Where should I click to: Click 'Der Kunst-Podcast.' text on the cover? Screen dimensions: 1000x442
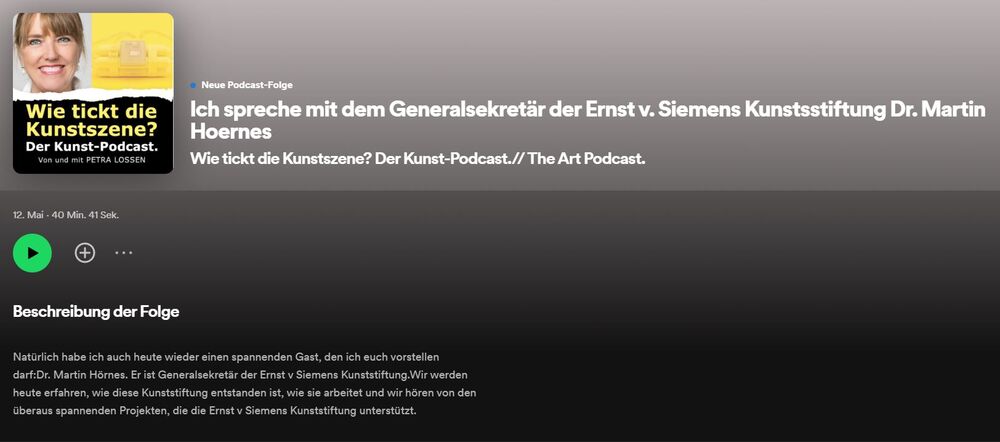pyautogui.click(x=92, y=146)
